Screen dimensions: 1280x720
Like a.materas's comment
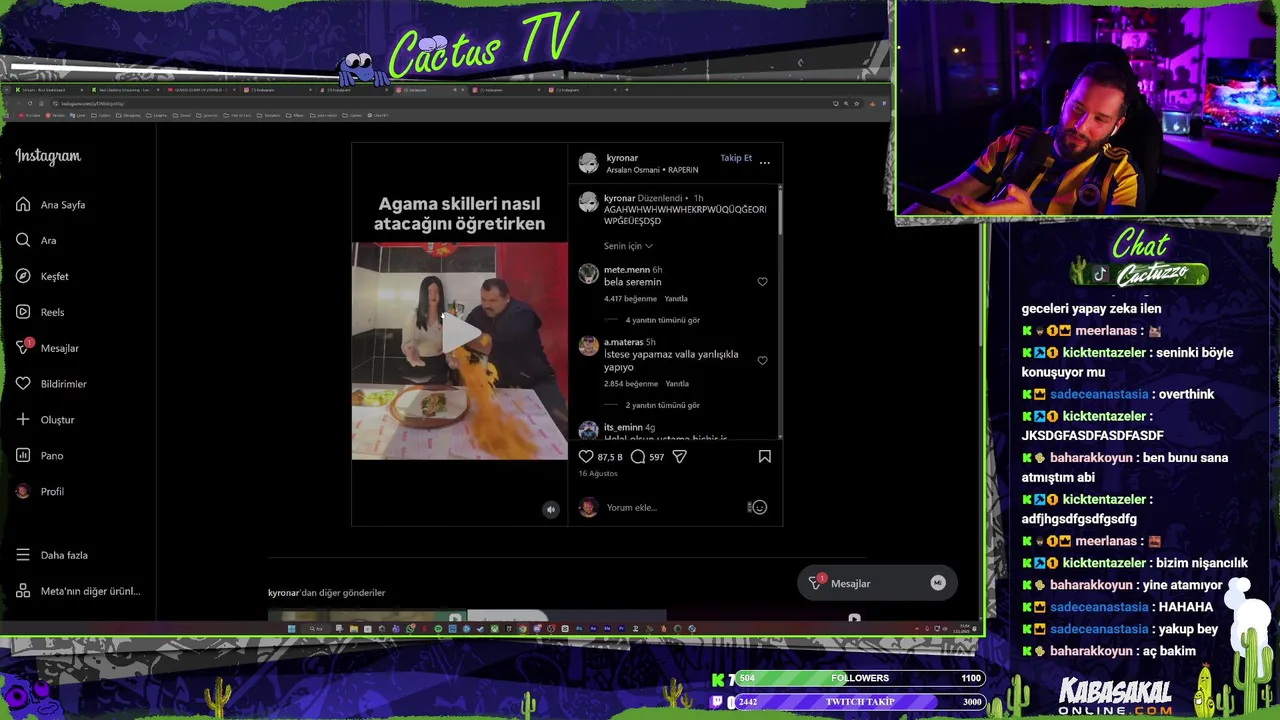pos(762,360)
